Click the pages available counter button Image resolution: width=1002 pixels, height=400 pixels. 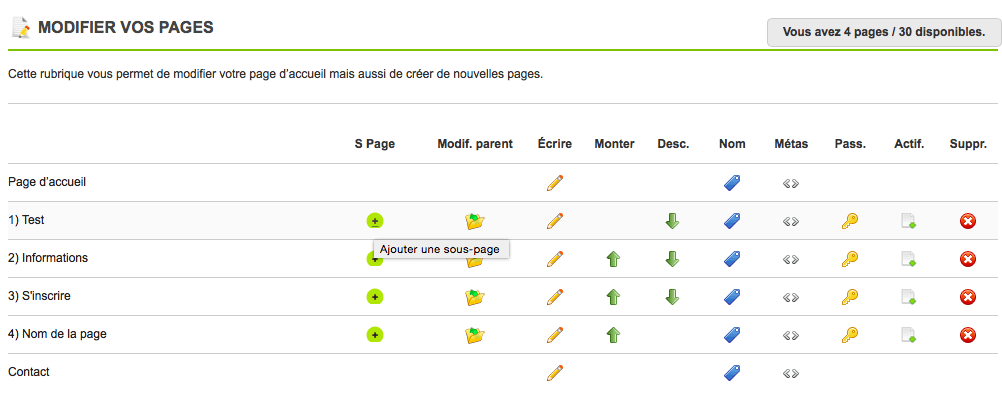884,32
